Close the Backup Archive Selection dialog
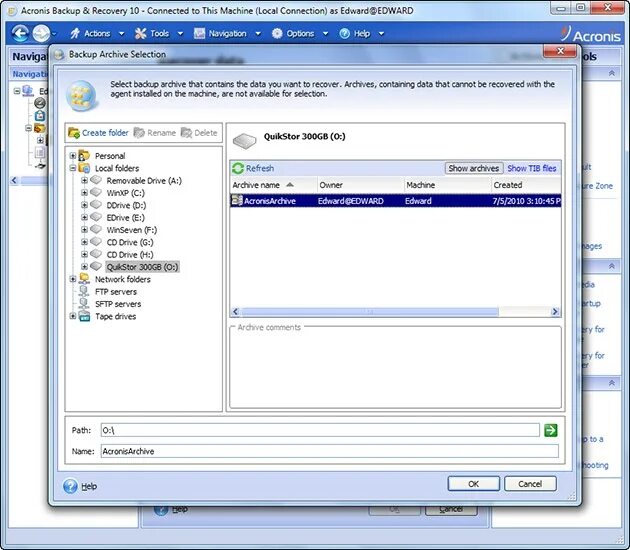 pyautogui.click(x=560, y=51)
